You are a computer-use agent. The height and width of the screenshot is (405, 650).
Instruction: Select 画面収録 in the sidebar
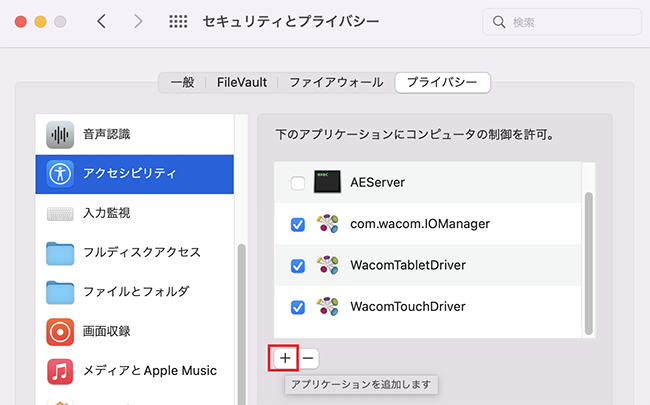pos(135,332)
